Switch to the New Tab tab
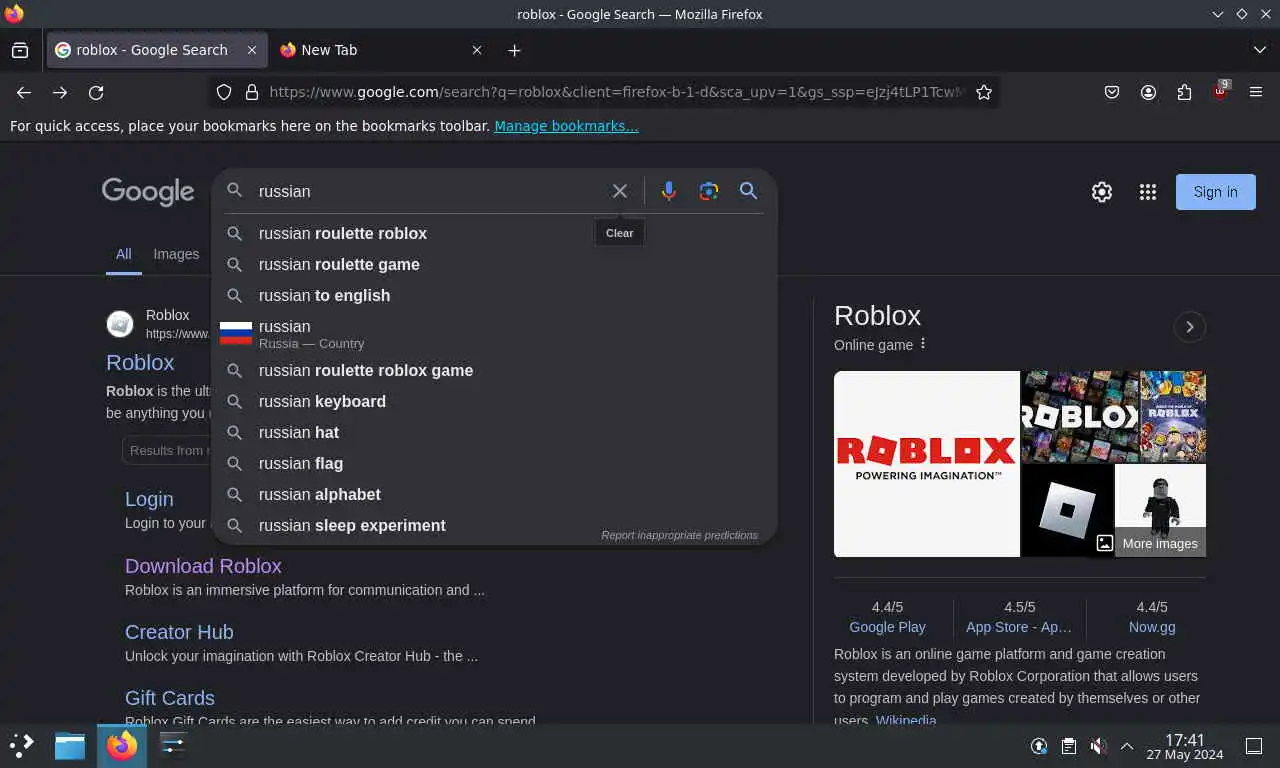The height and width of the screenshot is (768, 1280). (380, 50)
